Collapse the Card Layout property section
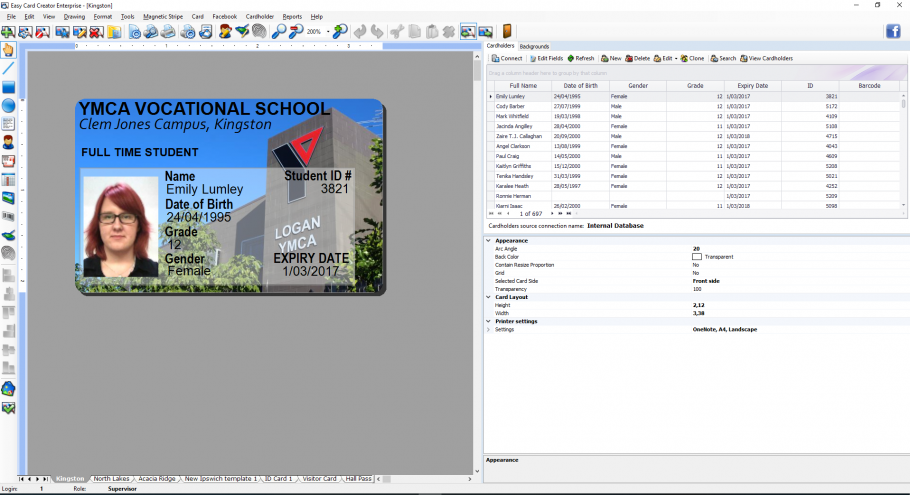The height and width of the screenshot is (495, 910). tap(489, 297)
